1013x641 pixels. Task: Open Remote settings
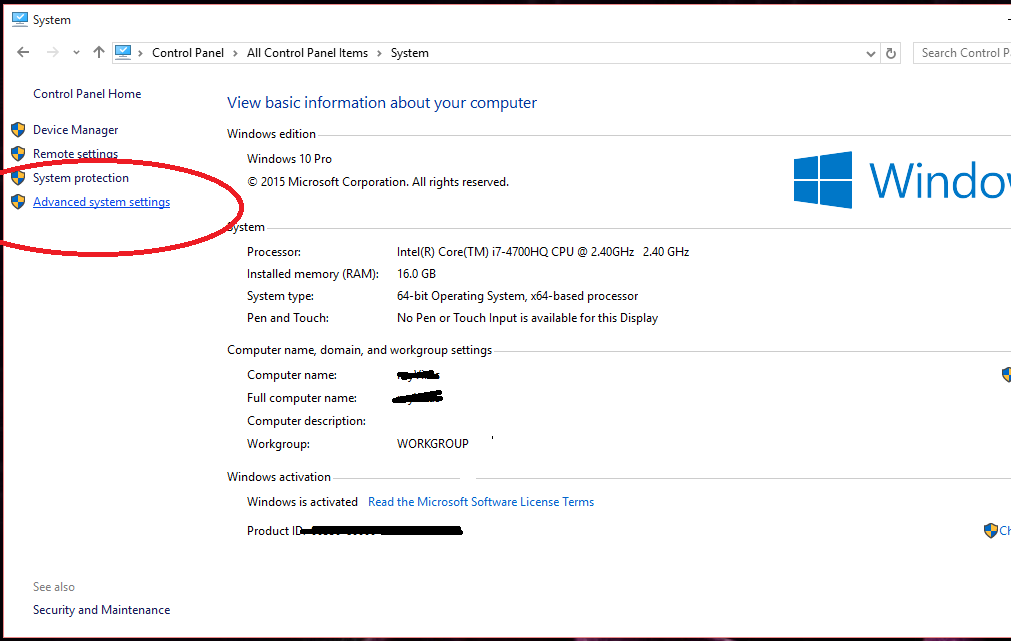coord(76,154)
